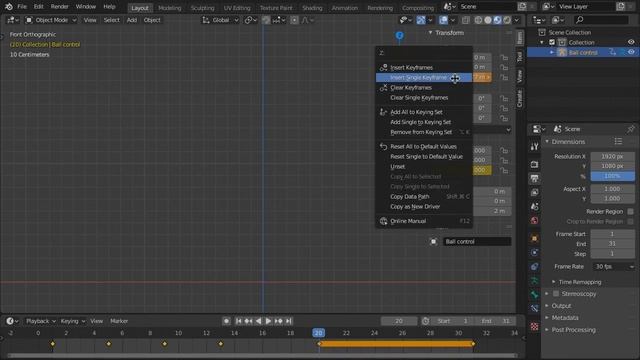The width and height of the screenshot is (640, 360).
Task: Open the Physics properties tab icon
Action: click(534, 253)
